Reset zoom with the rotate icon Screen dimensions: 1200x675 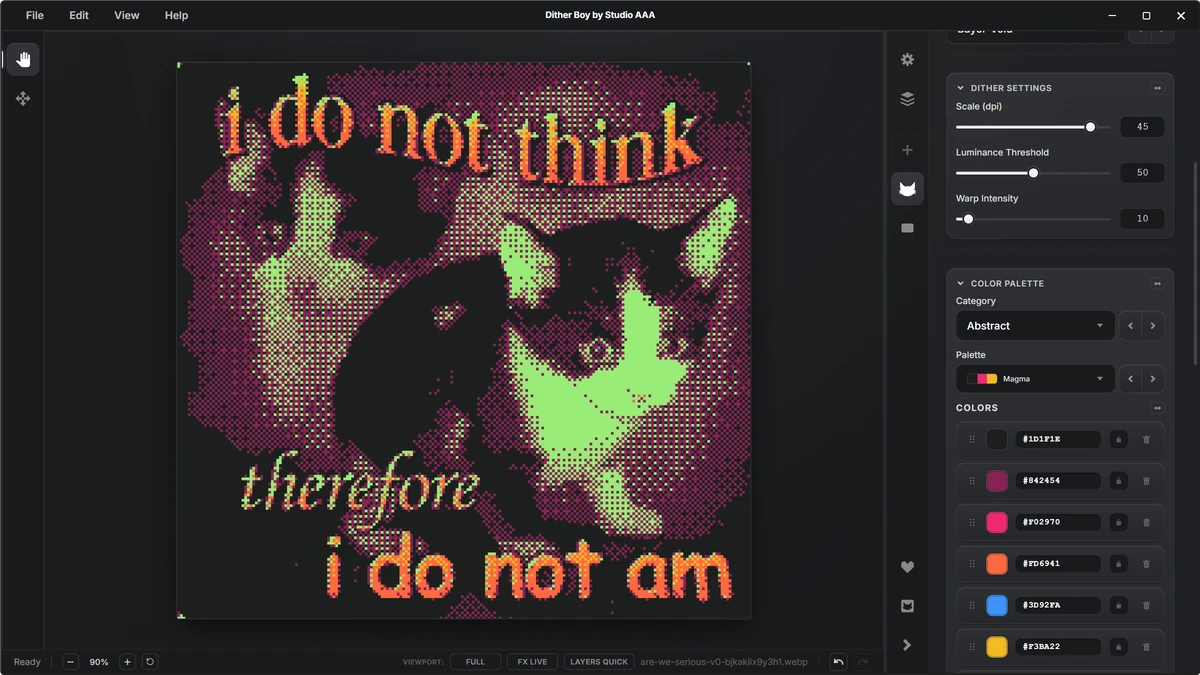150,662
